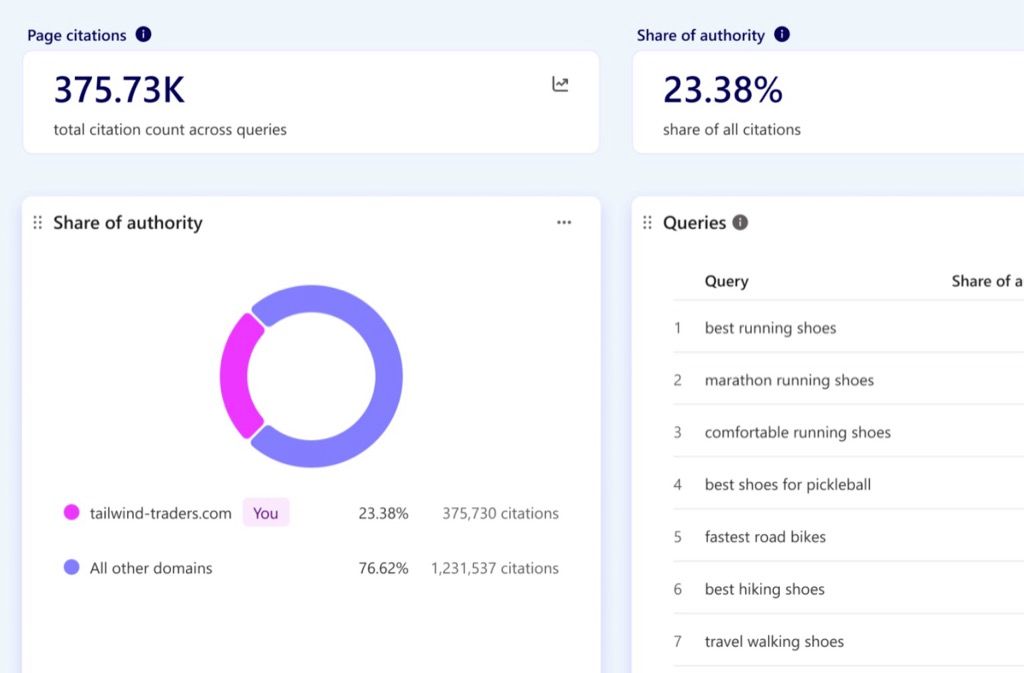
Task: Select the tailwind-traders.com legend label
Action: [x=161, y=513]
